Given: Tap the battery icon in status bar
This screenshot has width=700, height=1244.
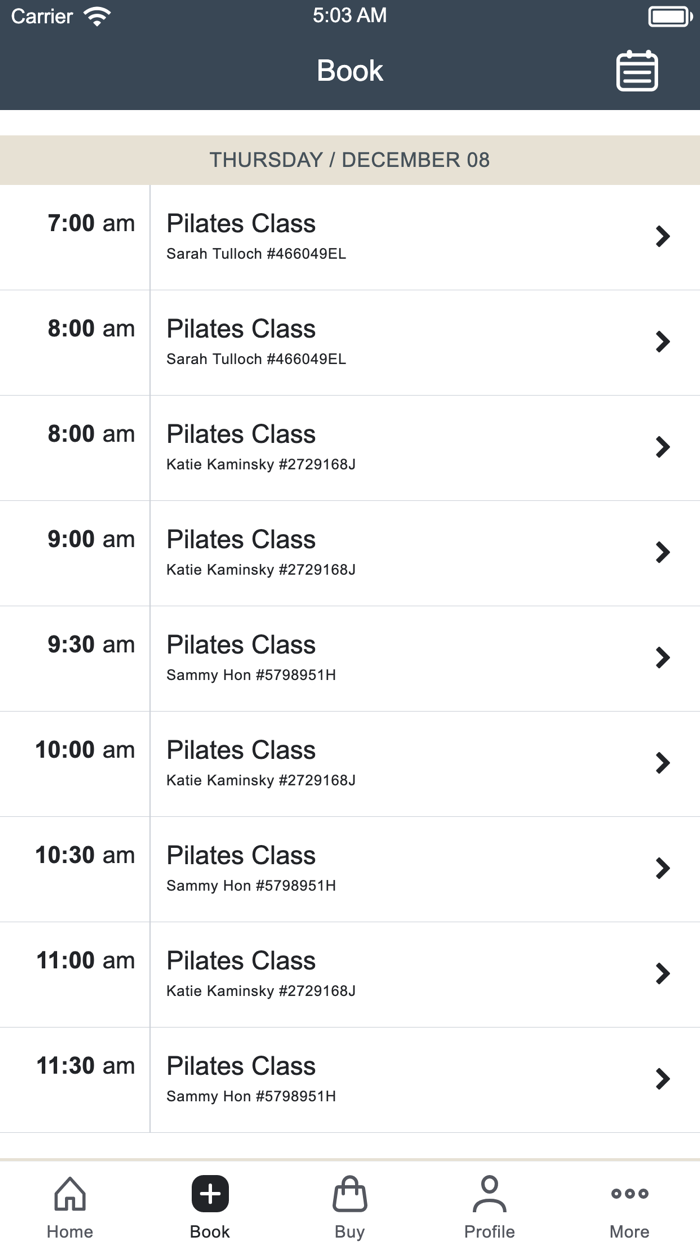Looking at the screenshot, I should tap(667, 14).
